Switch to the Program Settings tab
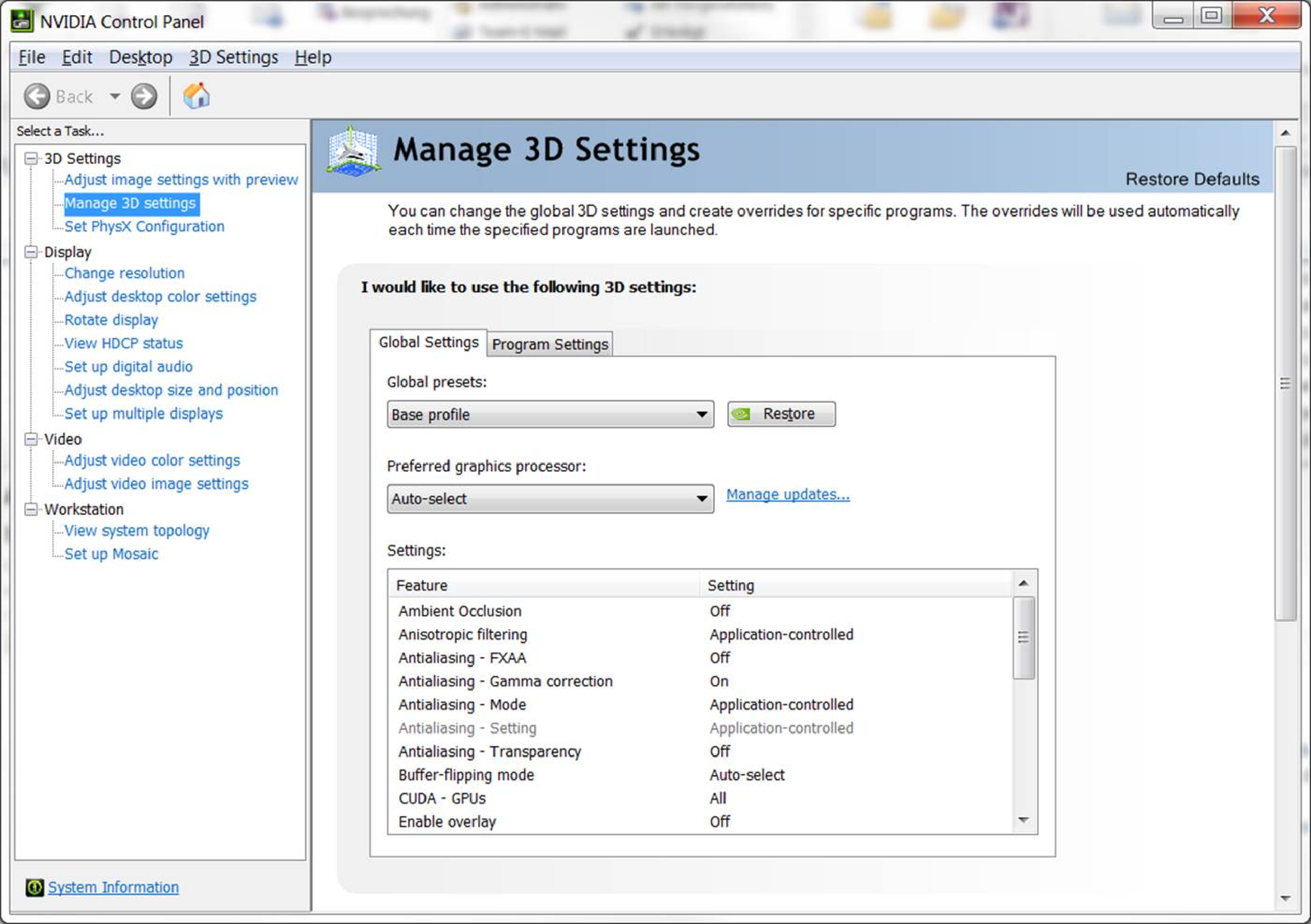This screenshot has width=1311, height=924. [549, 344]
